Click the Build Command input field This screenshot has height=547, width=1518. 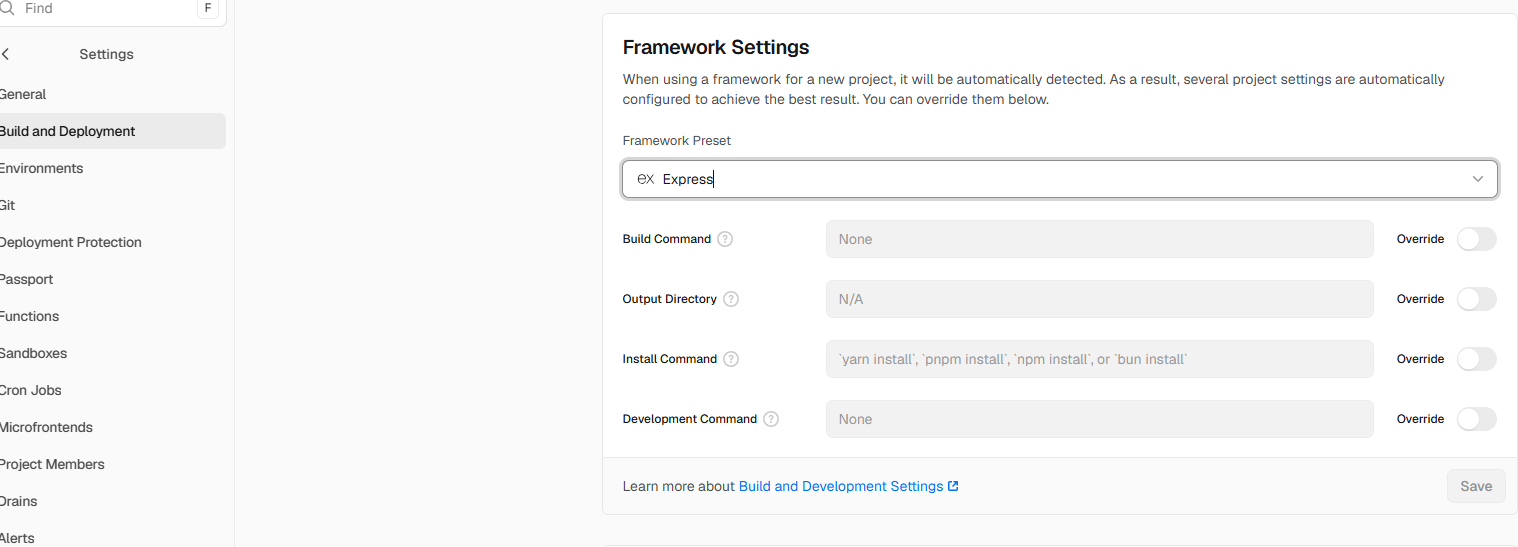(1099, 239)
